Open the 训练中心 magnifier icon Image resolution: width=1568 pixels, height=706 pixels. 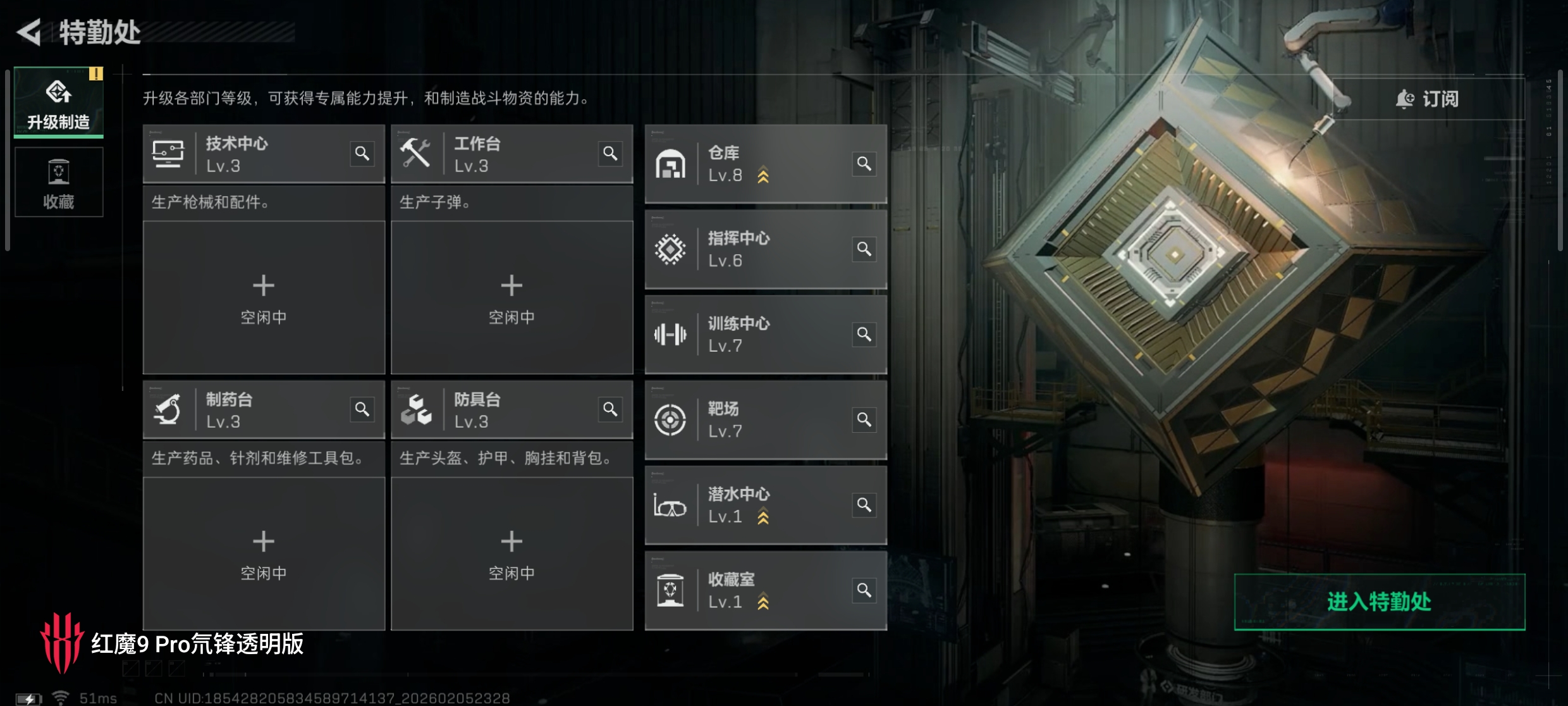(x=864, y=334)
